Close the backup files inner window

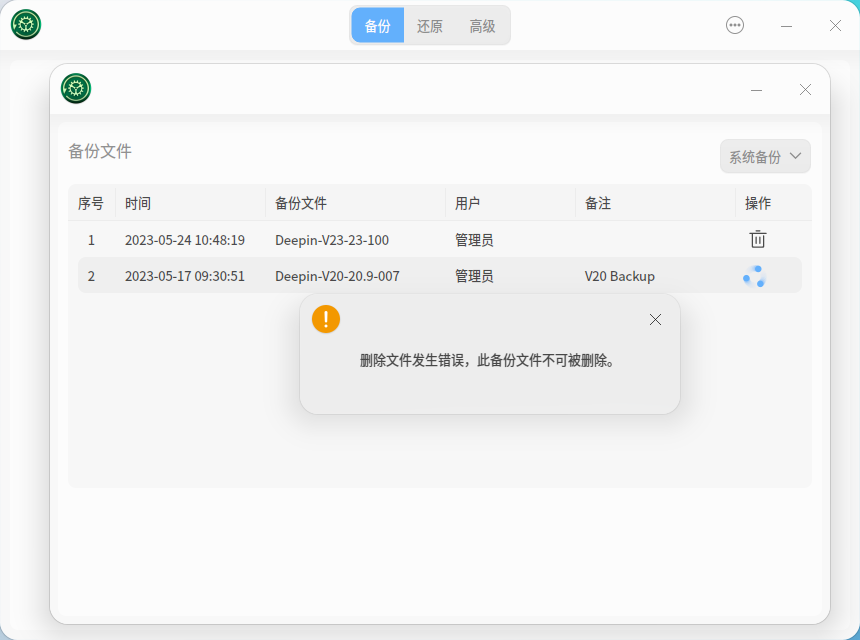pos(805,90)
